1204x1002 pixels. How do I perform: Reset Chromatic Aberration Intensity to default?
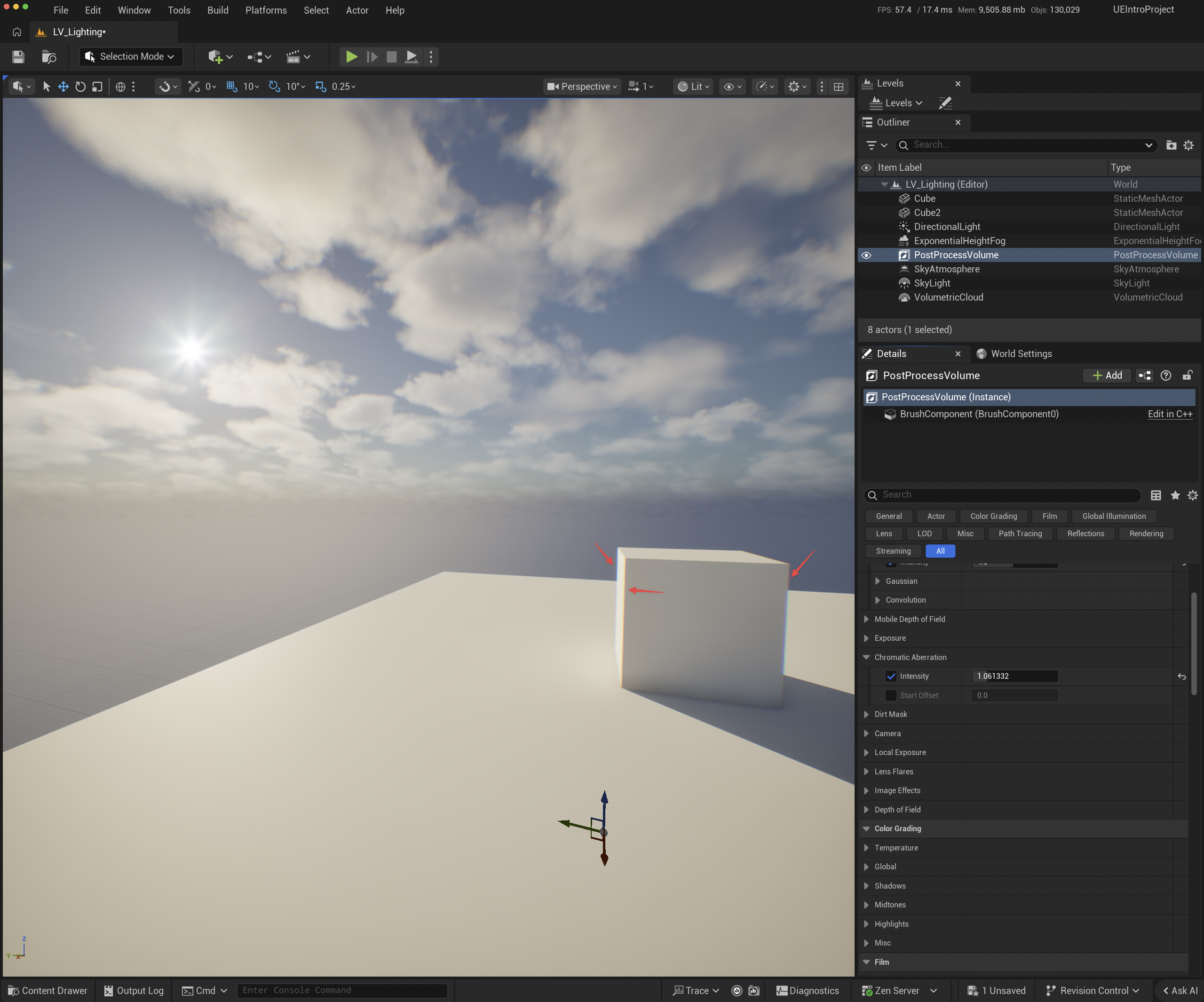click(1181, 677)
